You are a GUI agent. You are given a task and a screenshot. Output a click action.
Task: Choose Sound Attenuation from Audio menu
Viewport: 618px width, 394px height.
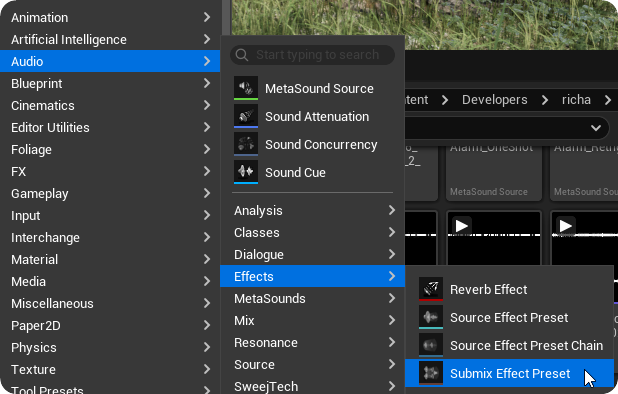(x=312, y=116)
